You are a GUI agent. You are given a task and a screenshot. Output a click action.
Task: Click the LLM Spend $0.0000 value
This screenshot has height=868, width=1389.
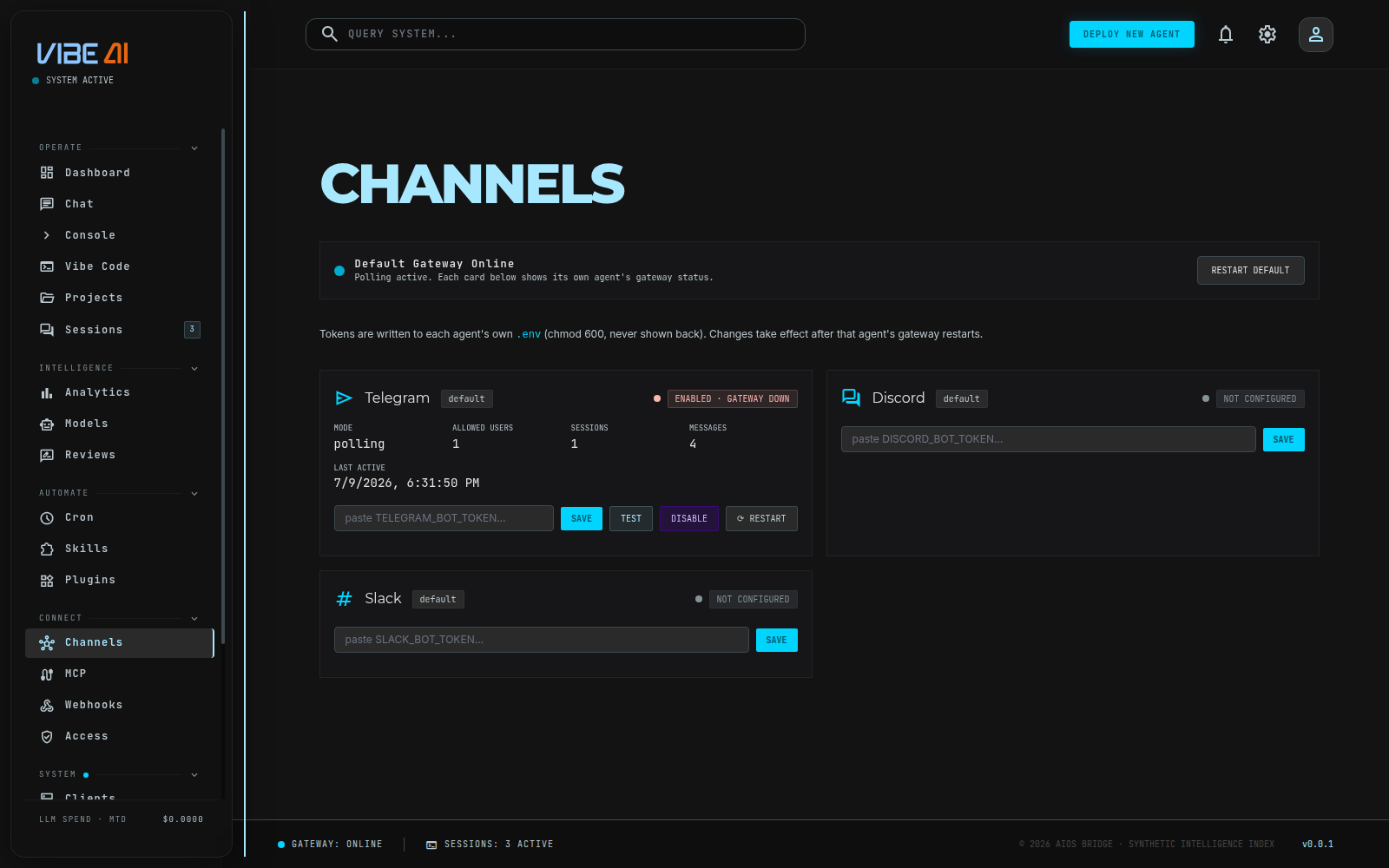(x=183, y=819)
